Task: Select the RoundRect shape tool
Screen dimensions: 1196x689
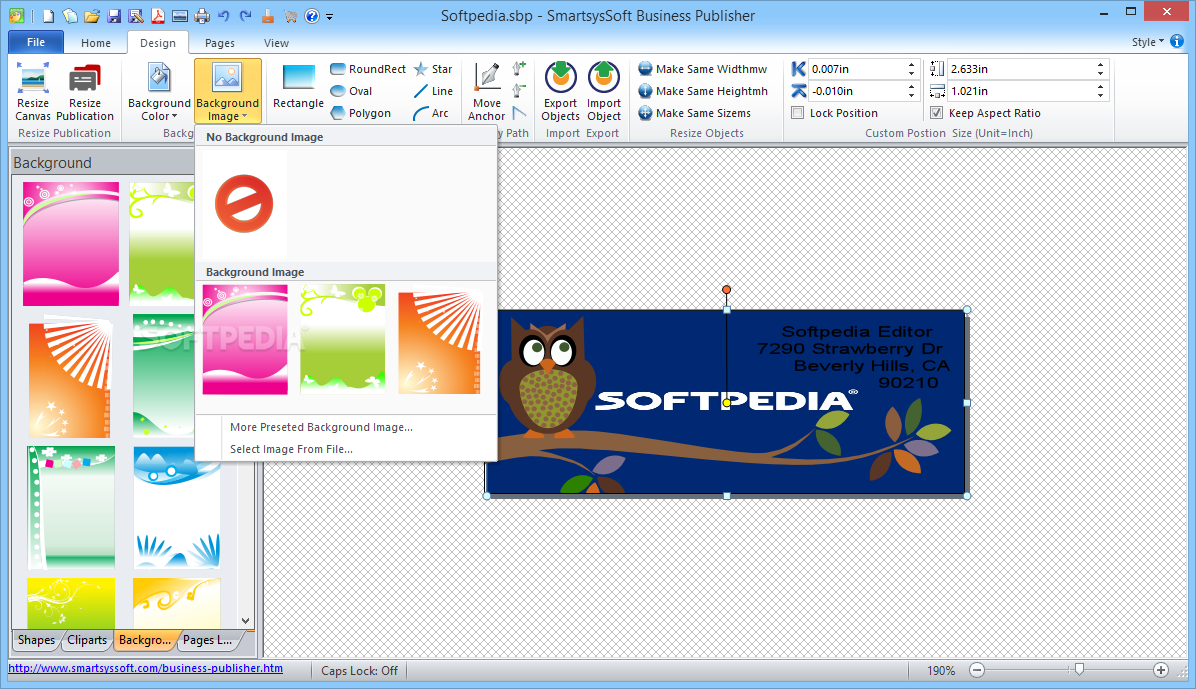Action: click(x=368, y=69)
